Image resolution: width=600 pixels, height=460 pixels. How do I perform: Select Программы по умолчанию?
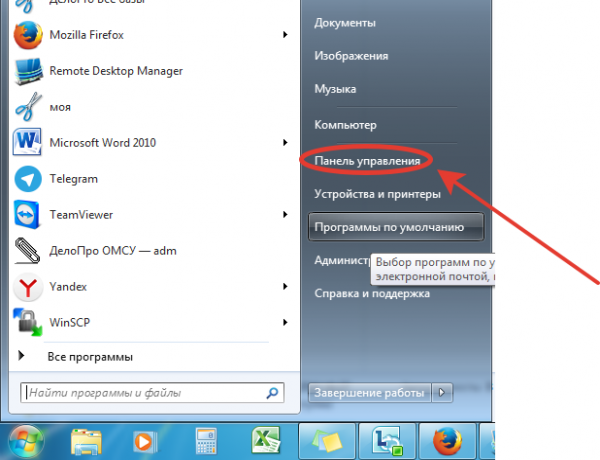click(396, 227)
